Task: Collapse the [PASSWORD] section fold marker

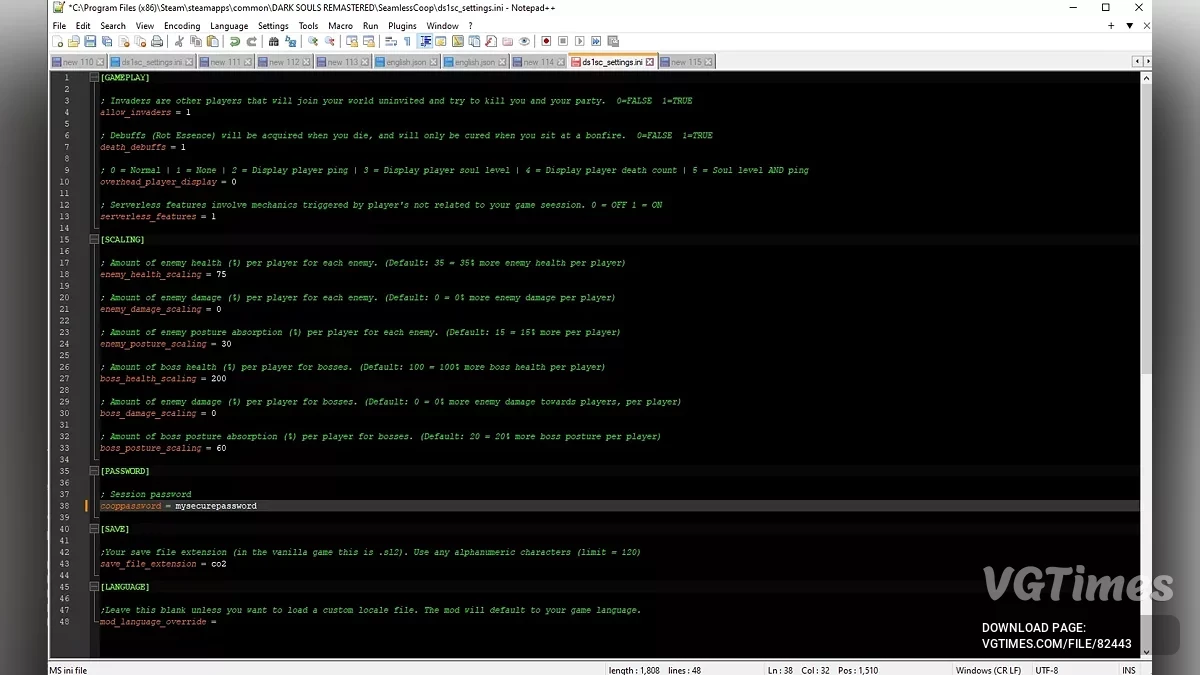Action: click(95, 471)
